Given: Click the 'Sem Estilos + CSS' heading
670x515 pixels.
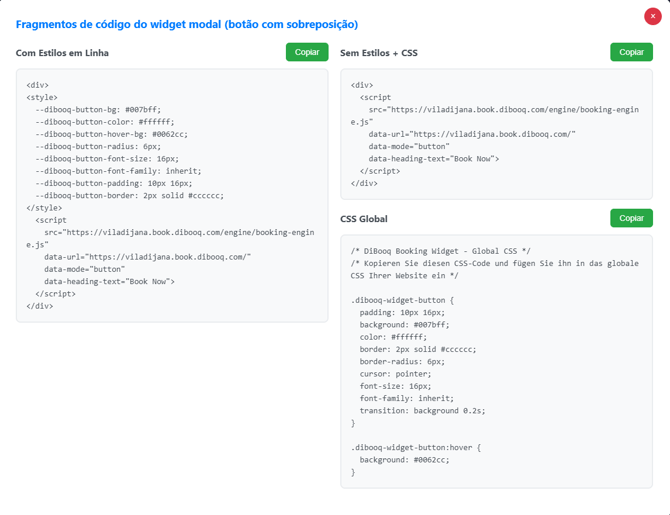Looking at the screenshot, I should click(x=379, y=53).
